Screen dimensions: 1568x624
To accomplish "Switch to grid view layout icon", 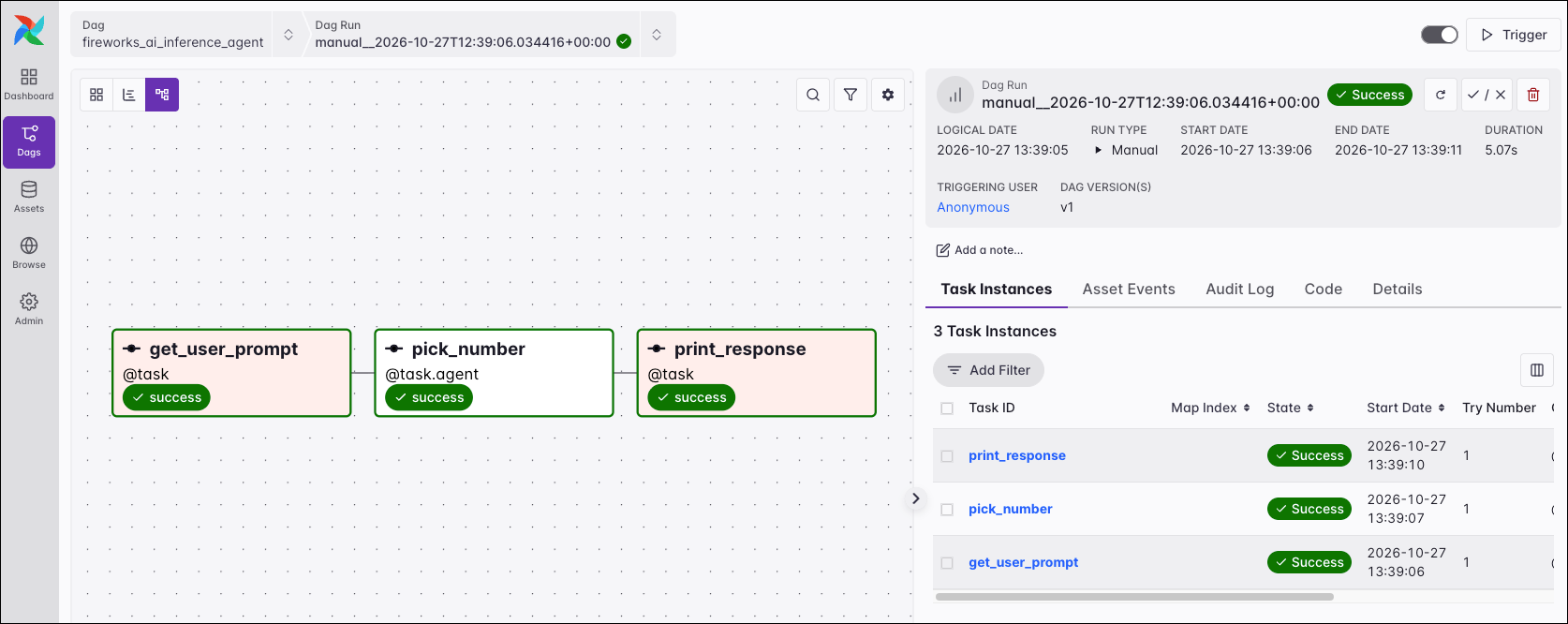I will point(96,95).
